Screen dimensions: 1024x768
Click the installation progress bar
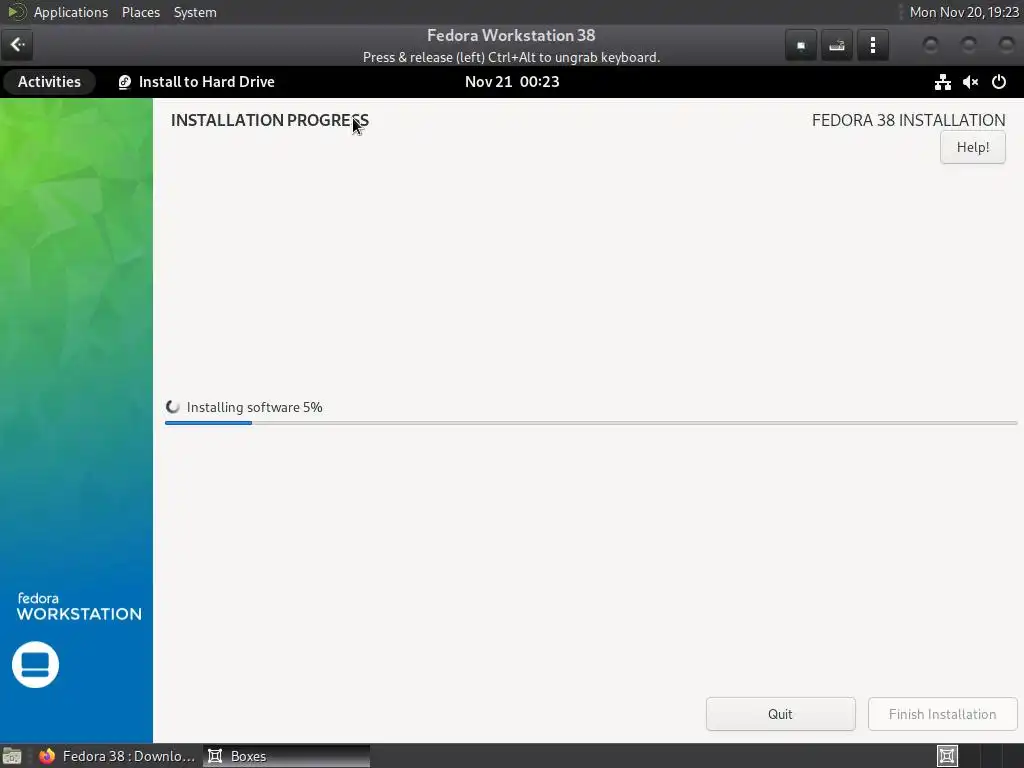click(591, 423)
